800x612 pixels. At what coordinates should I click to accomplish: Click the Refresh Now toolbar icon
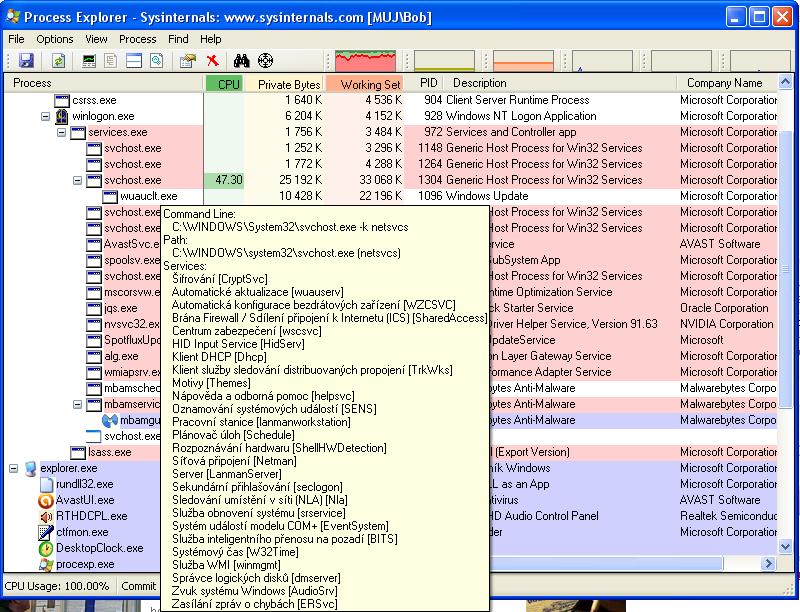[58, 61]
